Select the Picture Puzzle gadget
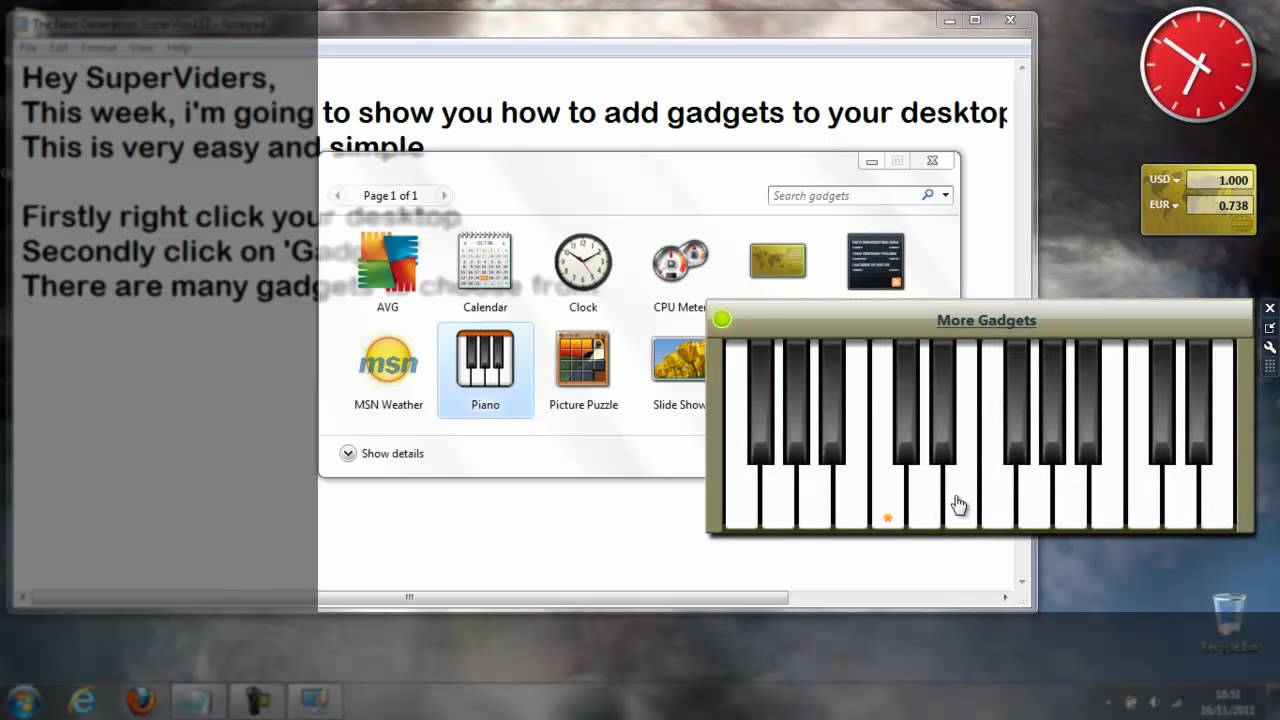 point(583,371)
